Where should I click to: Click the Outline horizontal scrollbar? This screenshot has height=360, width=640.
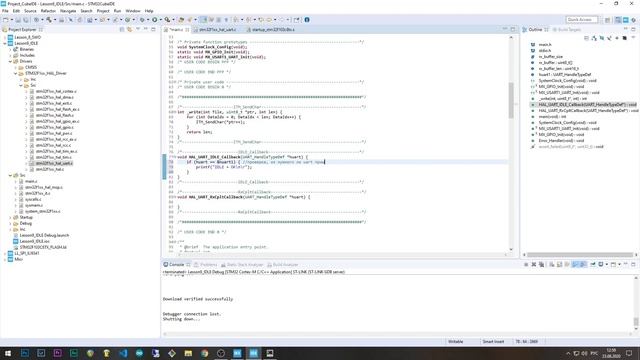pyautogui.click(x=580, y=255)
